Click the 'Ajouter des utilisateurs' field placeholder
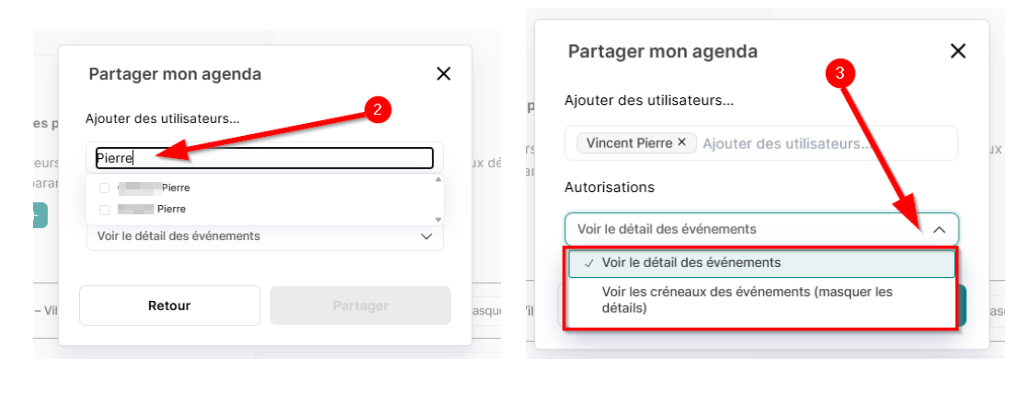The width and height of the screenshot is (1034, 413). [x=787, y=143]
